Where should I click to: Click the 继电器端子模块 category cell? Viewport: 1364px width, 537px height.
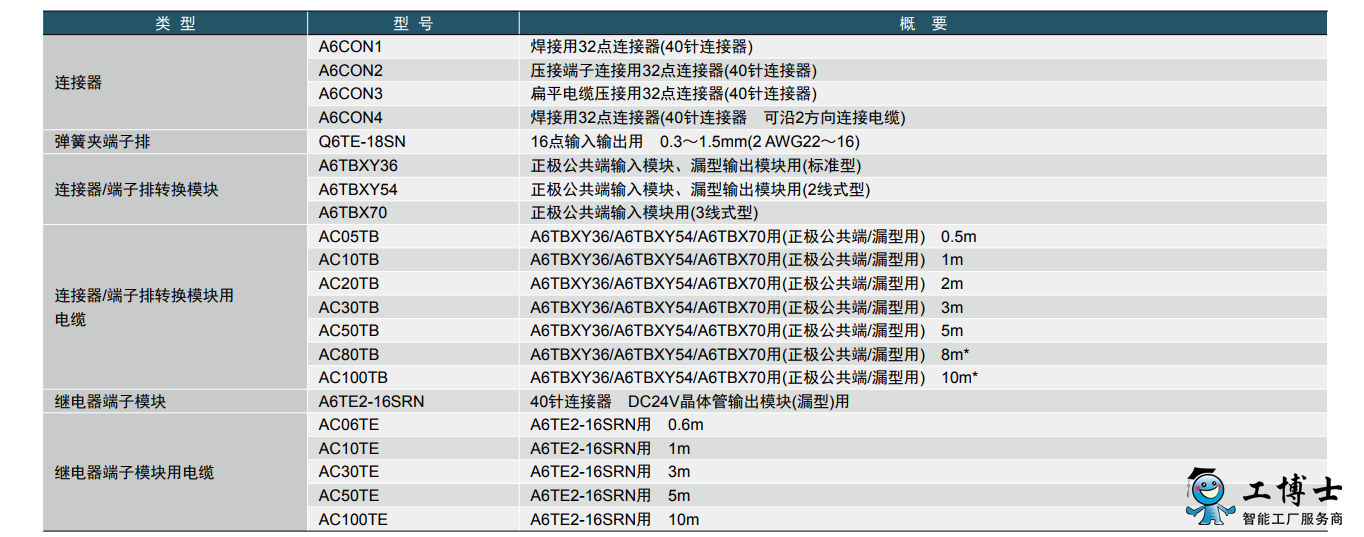(175, 402)
